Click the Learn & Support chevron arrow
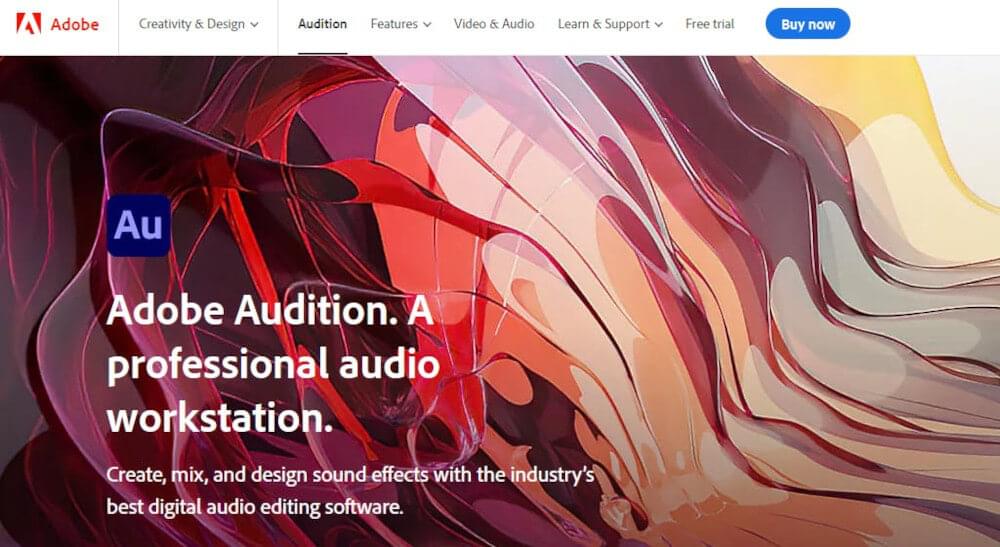Screen dimensions: 1000x547 659,25
